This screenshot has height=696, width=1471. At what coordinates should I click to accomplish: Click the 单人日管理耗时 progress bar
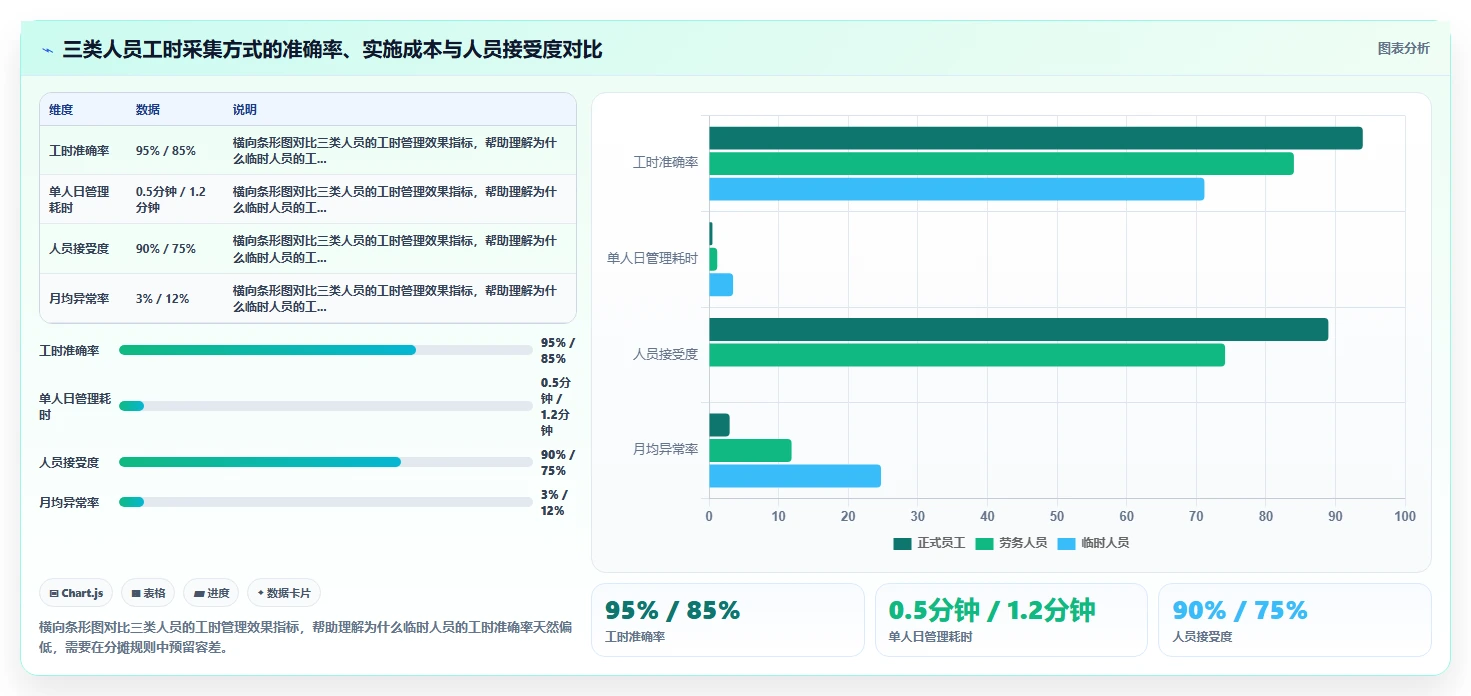coord(325,406)
